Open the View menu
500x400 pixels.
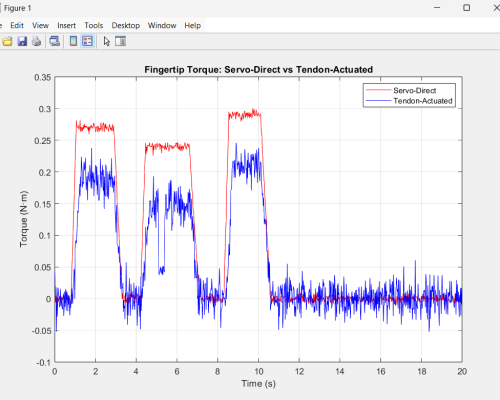(x=40, y=25)
